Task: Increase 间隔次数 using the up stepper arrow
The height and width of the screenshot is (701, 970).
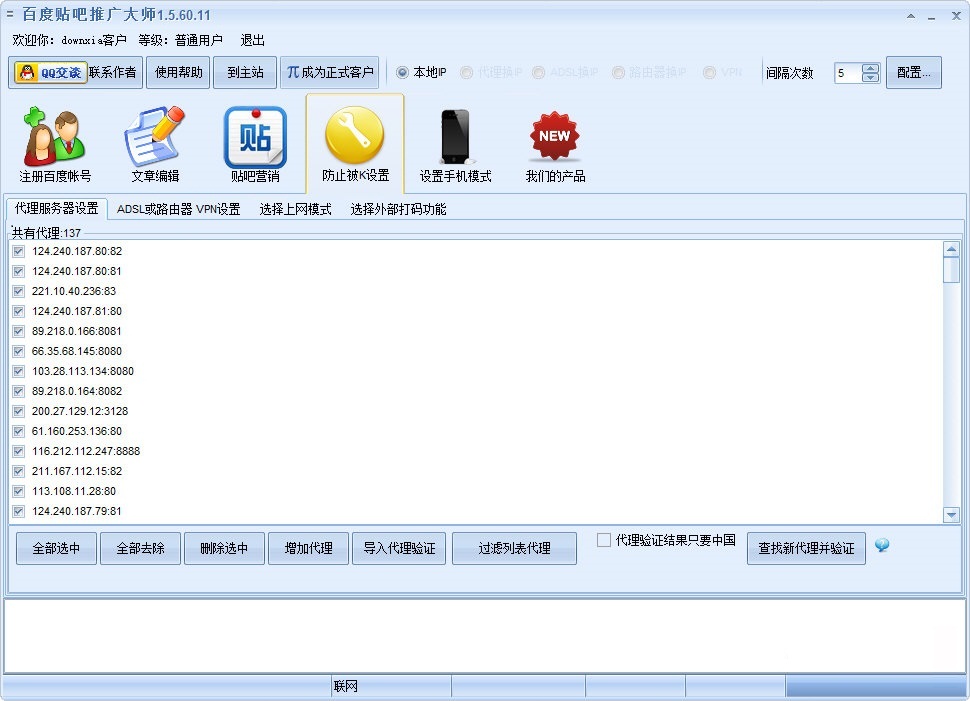Action: coord(870,66)
